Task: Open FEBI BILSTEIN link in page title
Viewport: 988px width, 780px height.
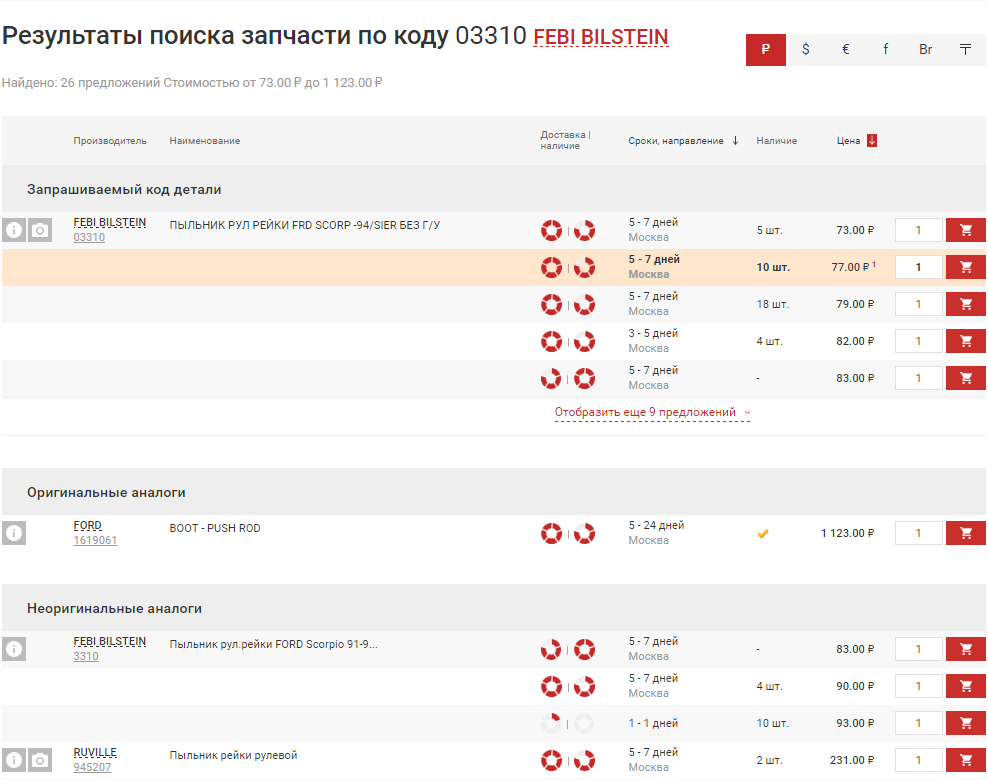Action: 600,37
